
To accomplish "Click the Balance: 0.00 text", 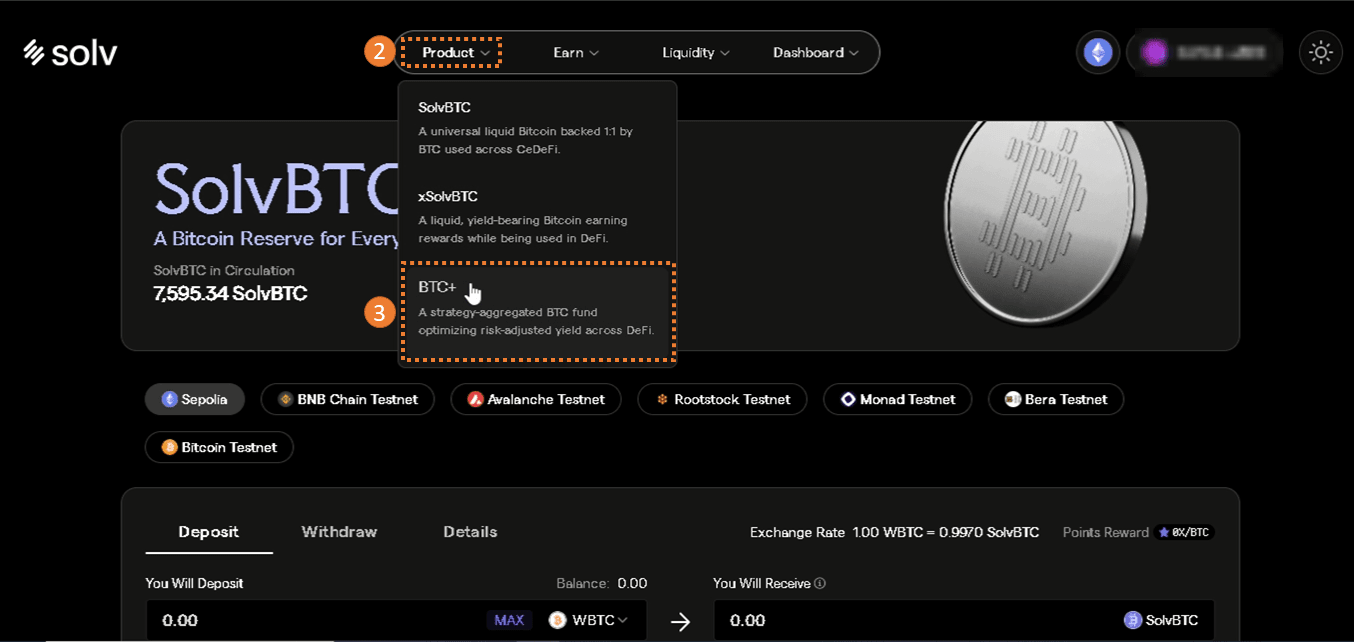I will (x=602, y=583).
